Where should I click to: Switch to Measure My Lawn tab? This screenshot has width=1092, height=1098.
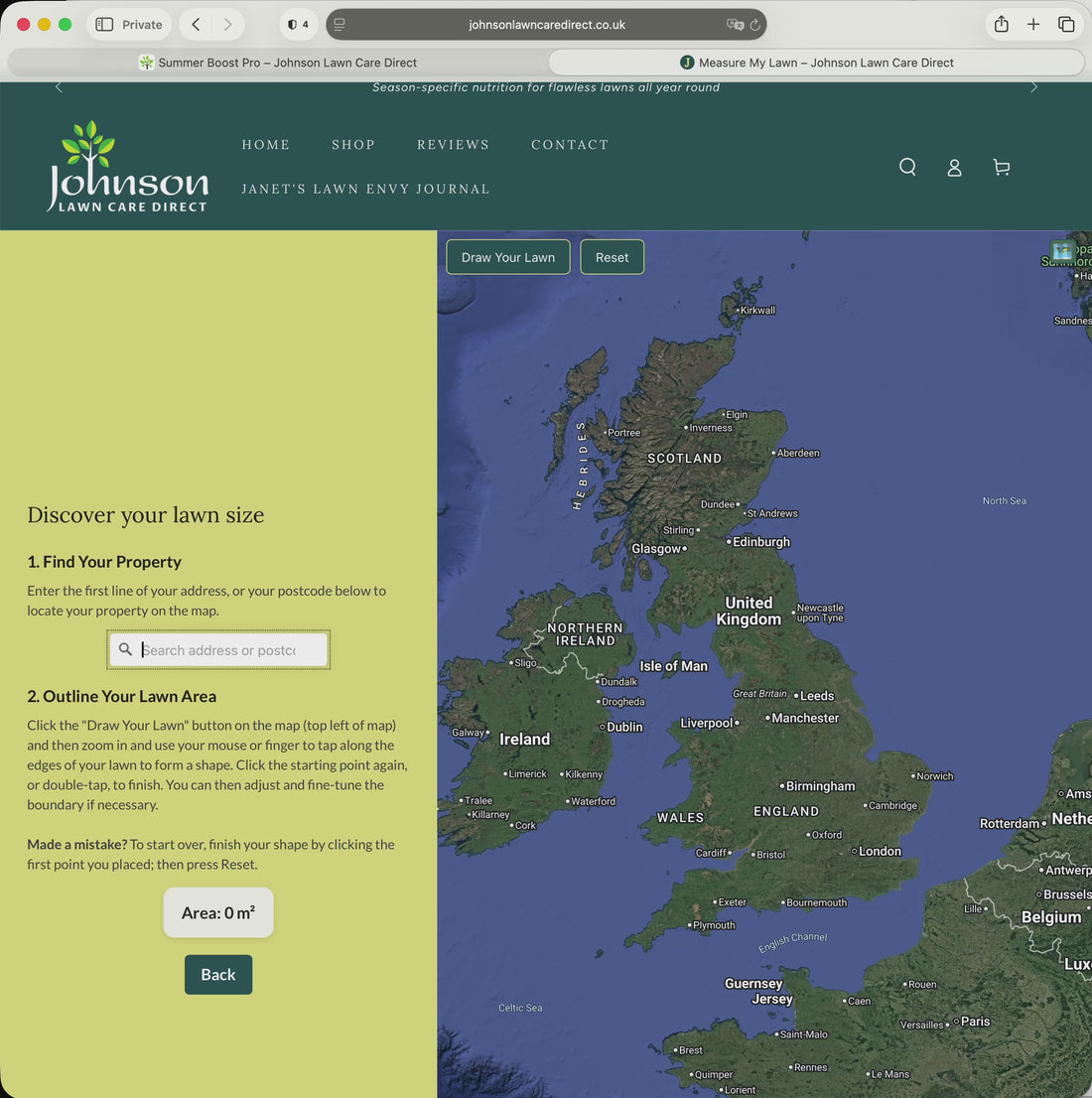[x=817, y=63]
